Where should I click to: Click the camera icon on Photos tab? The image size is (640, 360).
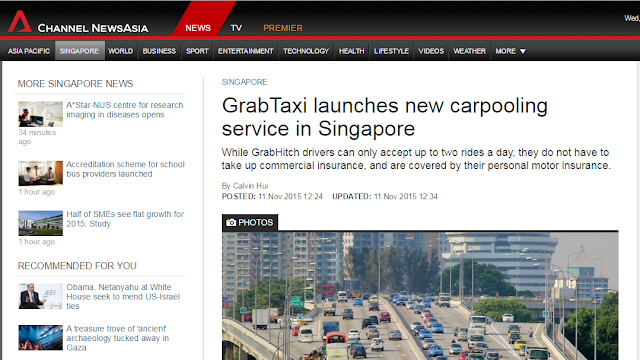[231, 222]
